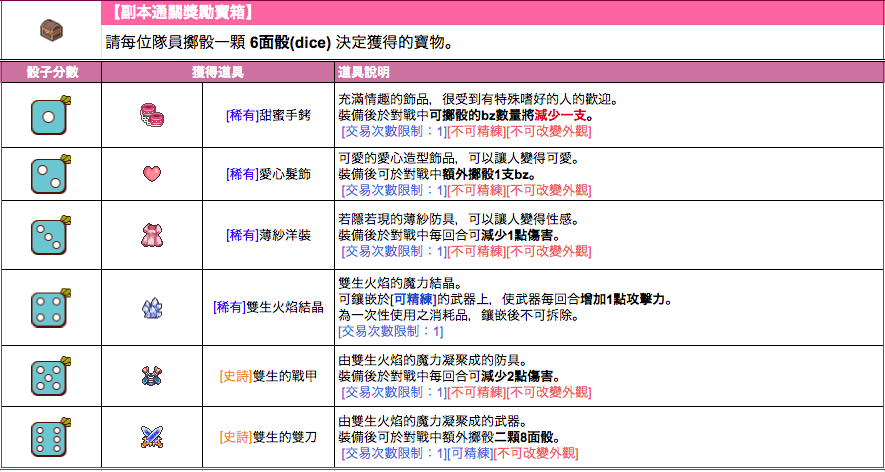Click [不可精練] in the heart hairpin row

[476, 191]
